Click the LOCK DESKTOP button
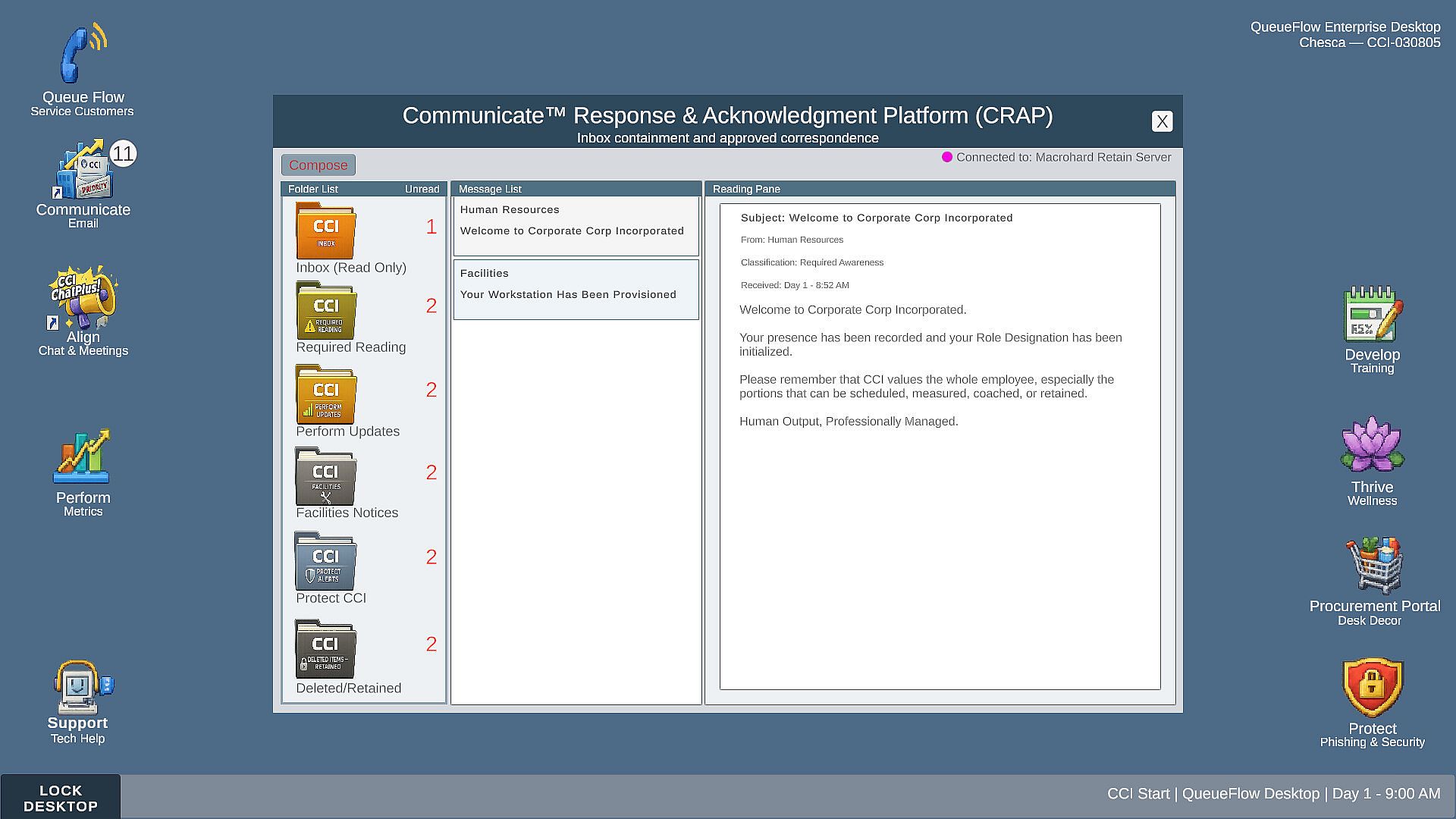Image resolution: width=1456 pixels, height=819 pixels. pos(61,797)
